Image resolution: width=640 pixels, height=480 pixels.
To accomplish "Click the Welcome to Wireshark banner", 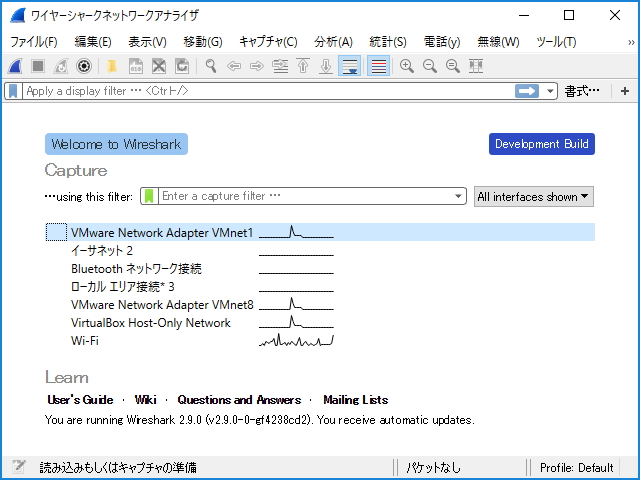I will [116, 144].
